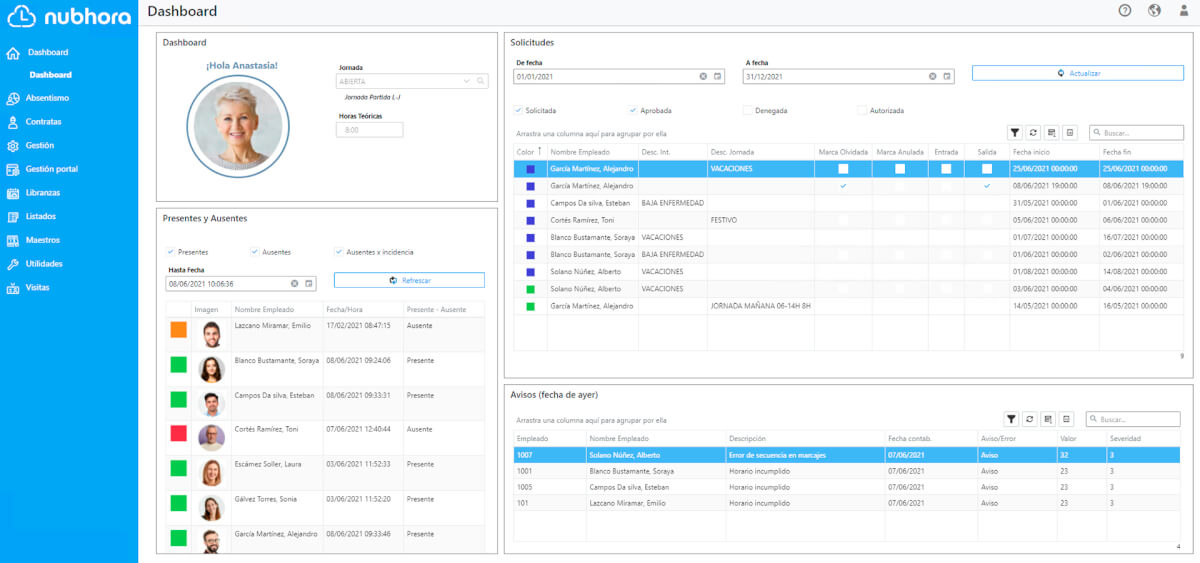Click the export icon in Solicitudes toolbar
1200x563 pixels.
pos(1069,132)
